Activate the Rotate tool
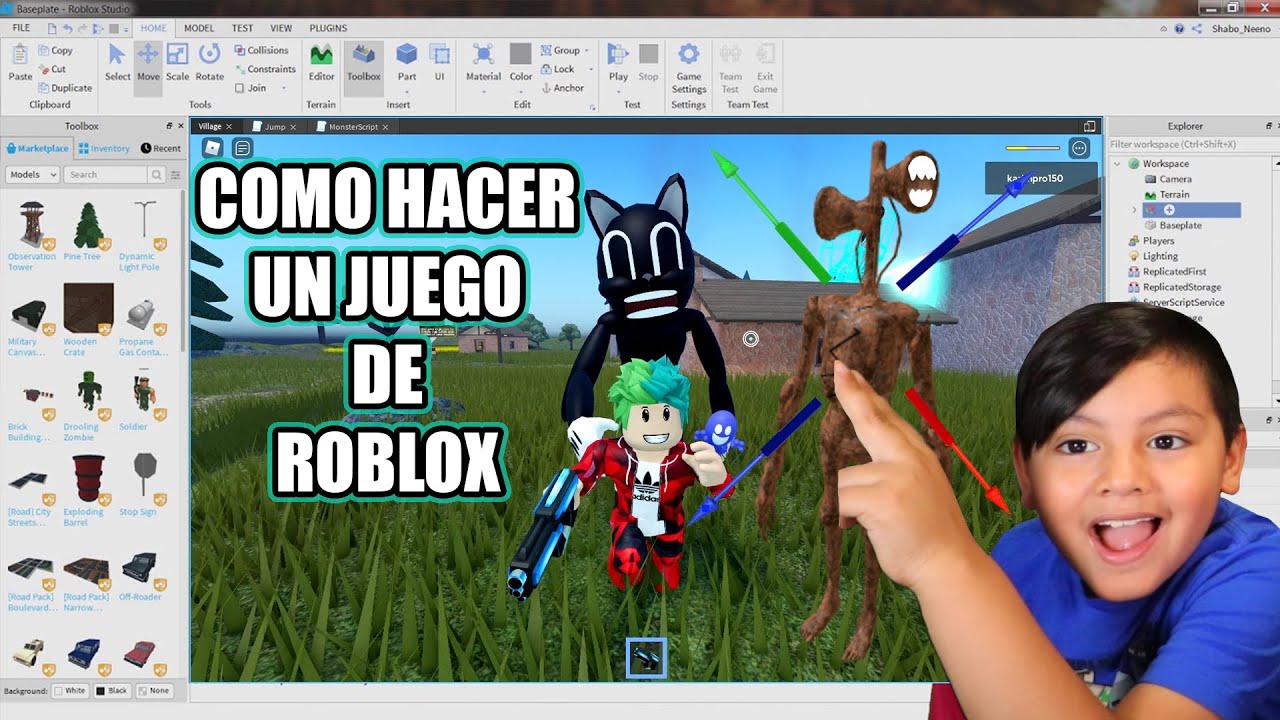The image size is (1280, 720). pos(209,62)
